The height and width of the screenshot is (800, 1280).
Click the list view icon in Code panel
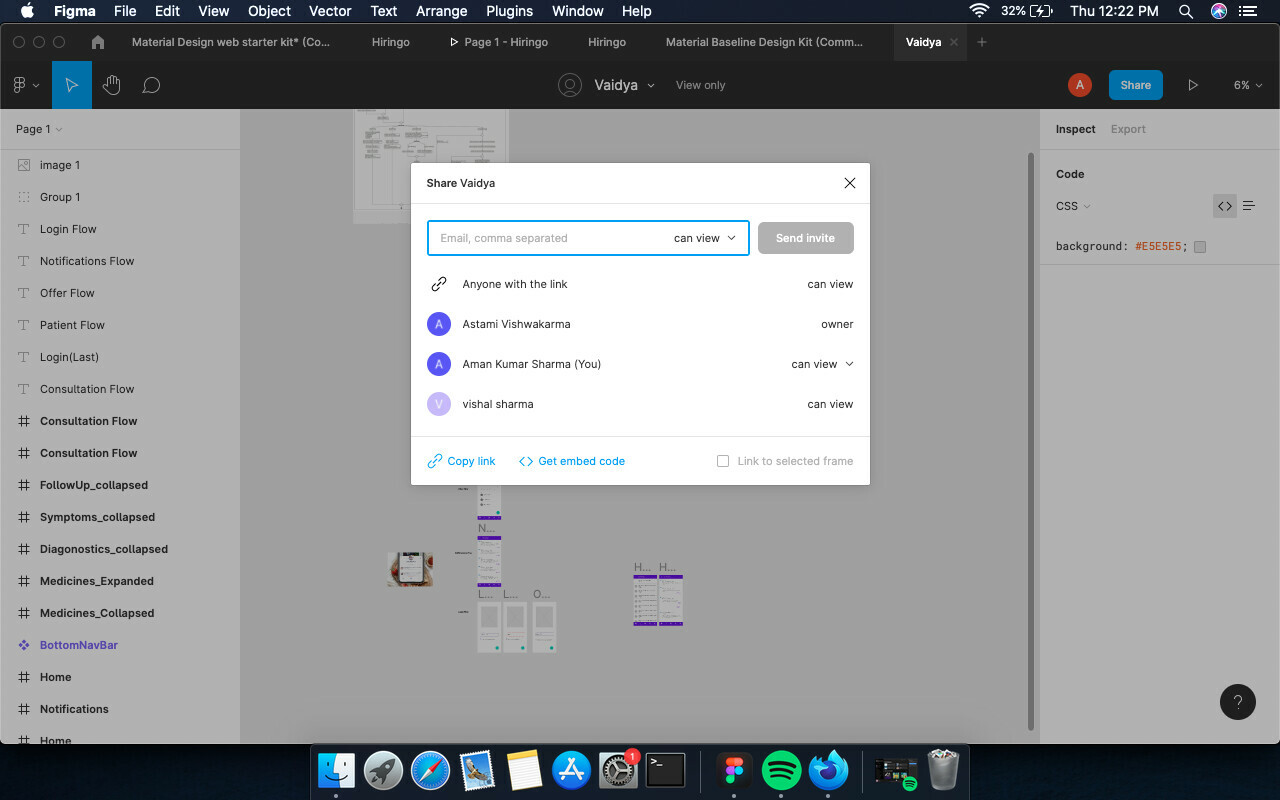click(1249, 206)
